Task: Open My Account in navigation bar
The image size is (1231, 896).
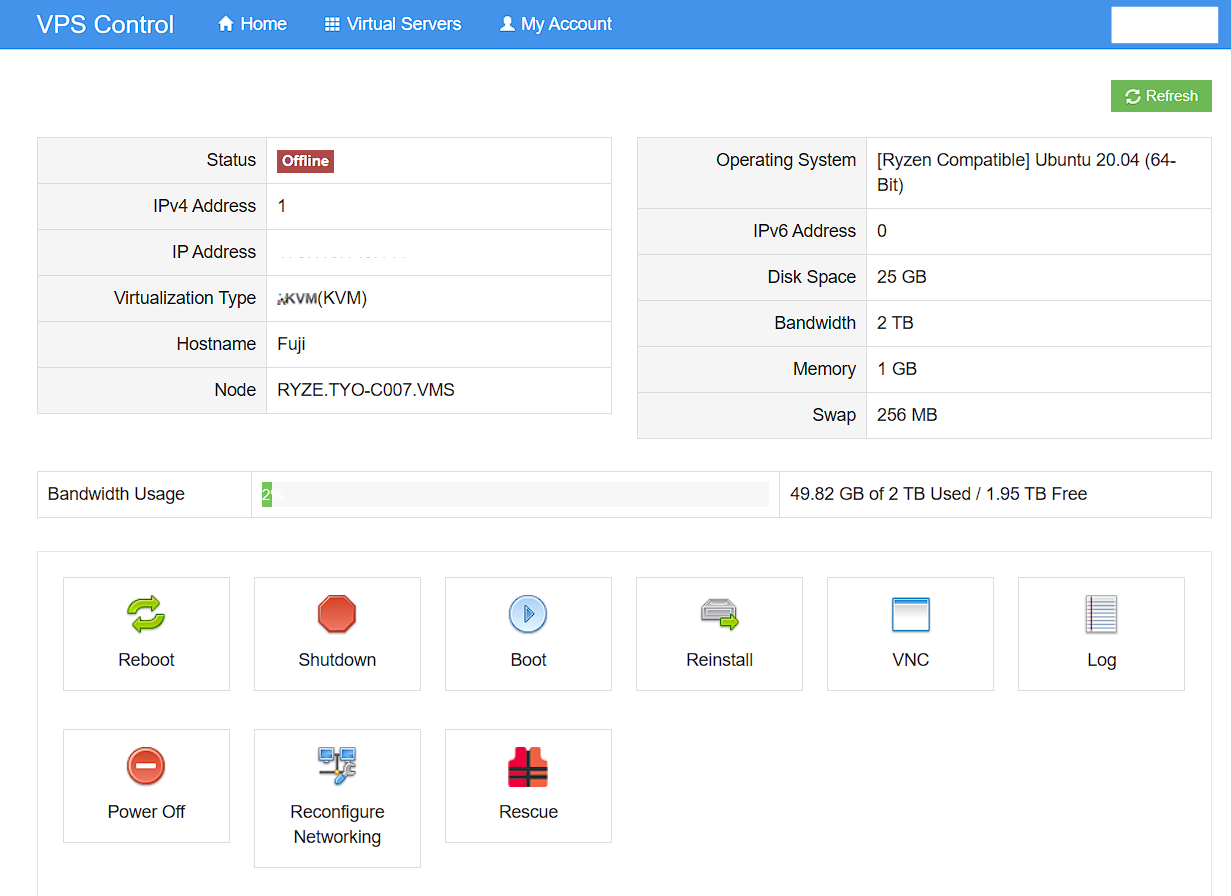Action: click(555, 24)
